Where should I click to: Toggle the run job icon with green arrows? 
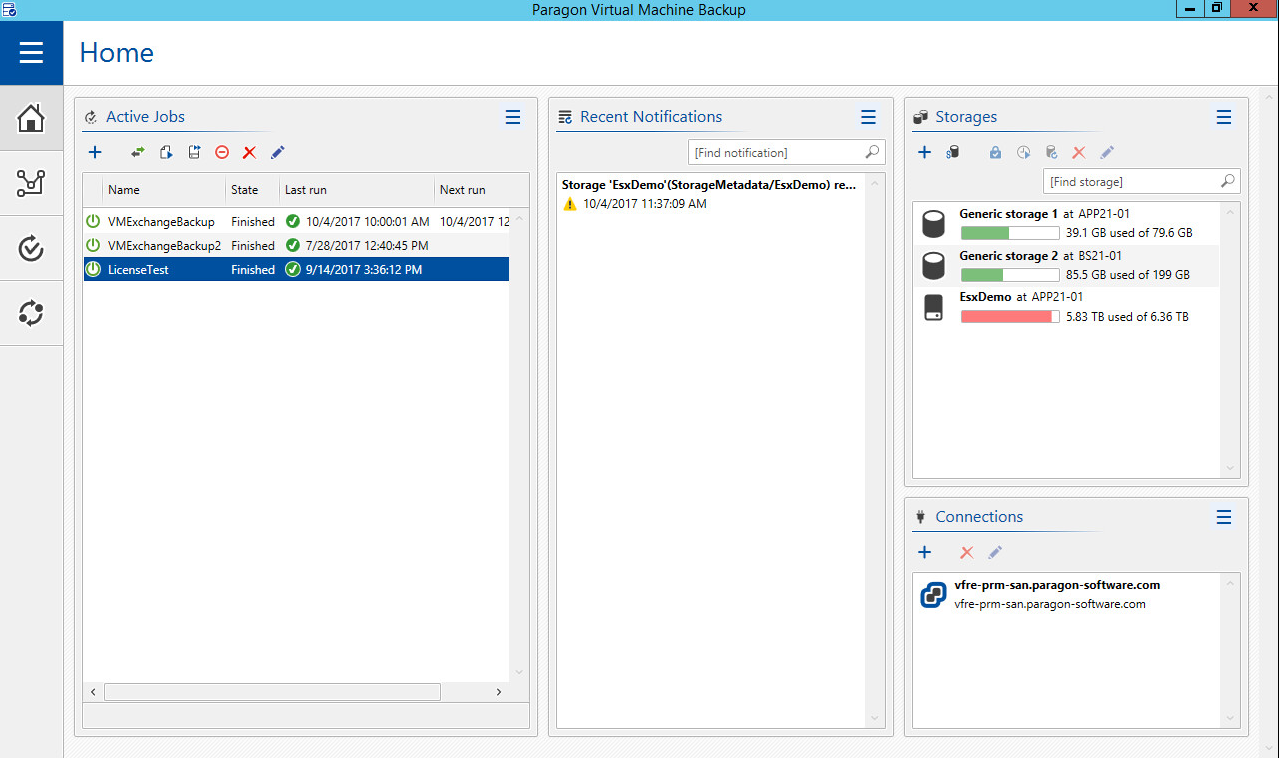pyautogui.click(x=138, y=152)
